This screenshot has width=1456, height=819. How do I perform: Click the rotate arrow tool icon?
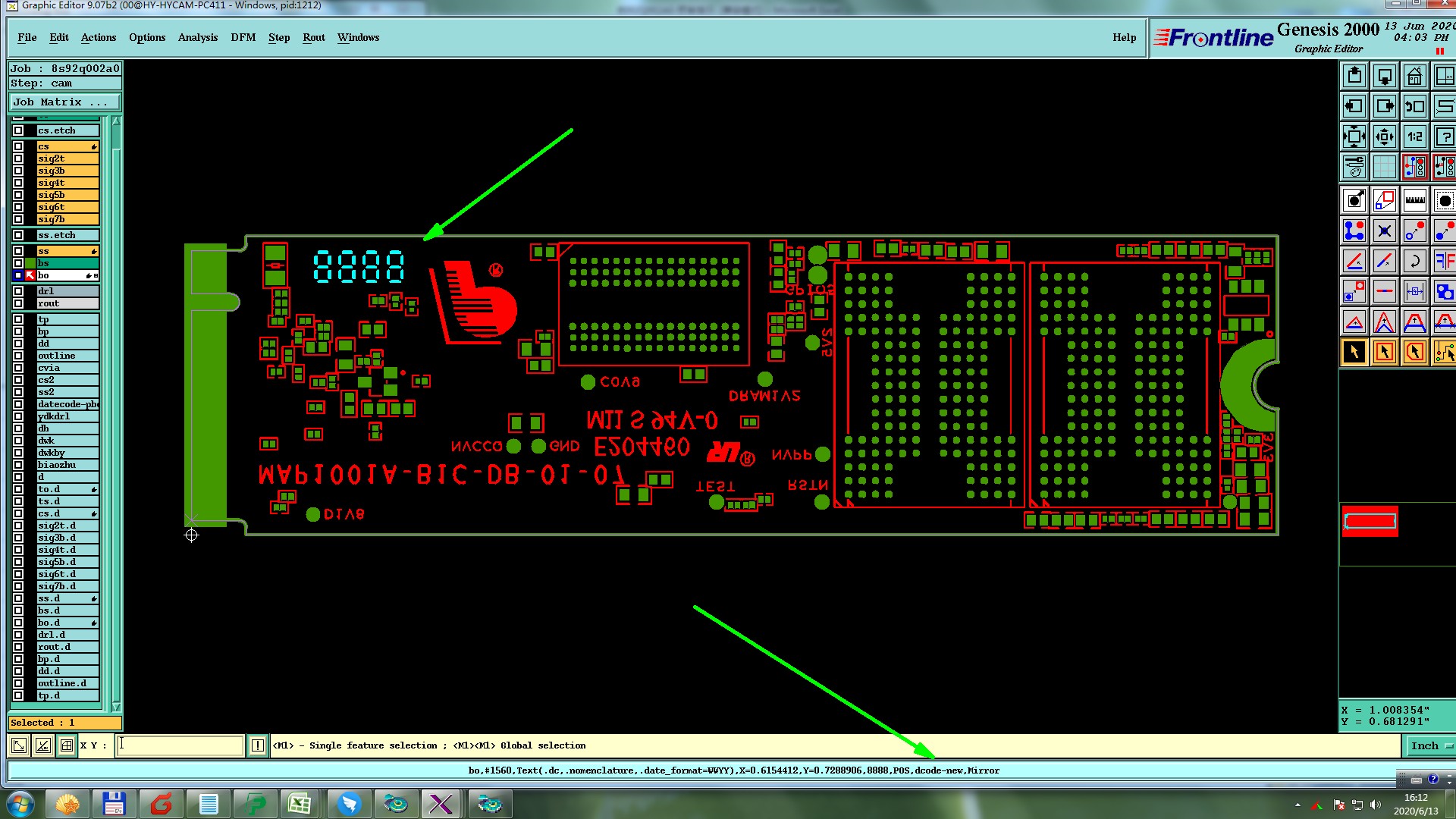click(x=1414, y=262)
